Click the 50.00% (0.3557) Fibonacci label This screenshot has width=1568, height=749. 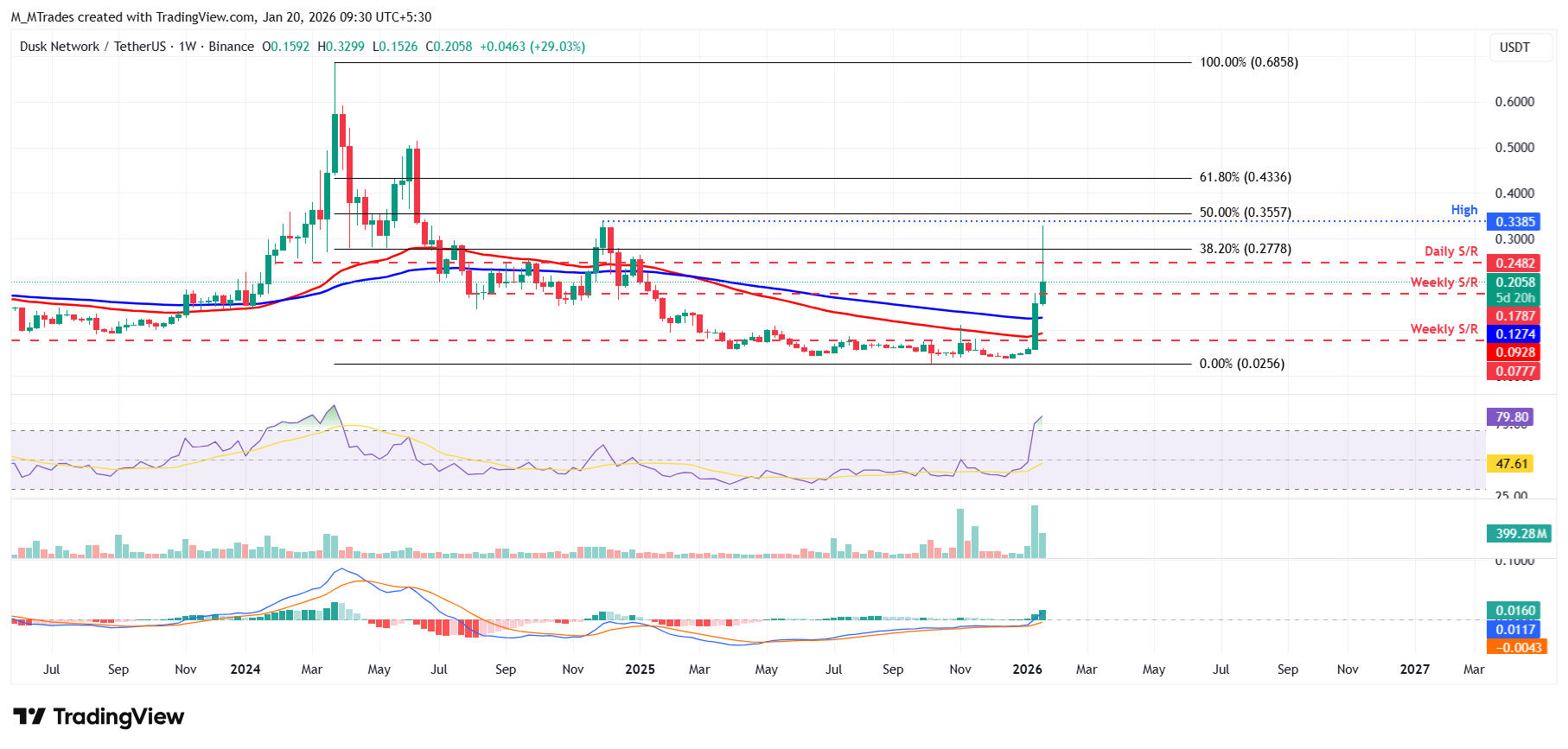click(1245, 213)
